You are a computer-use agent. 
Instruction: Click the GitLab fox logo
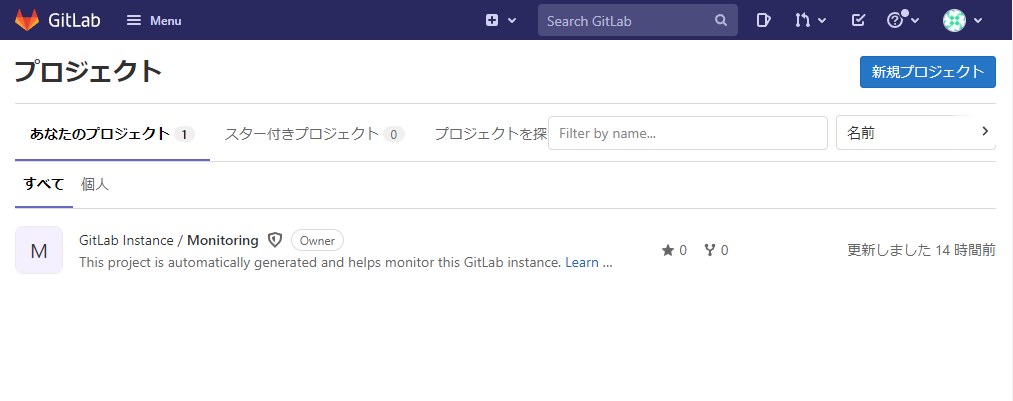click(x=27, y=20)
